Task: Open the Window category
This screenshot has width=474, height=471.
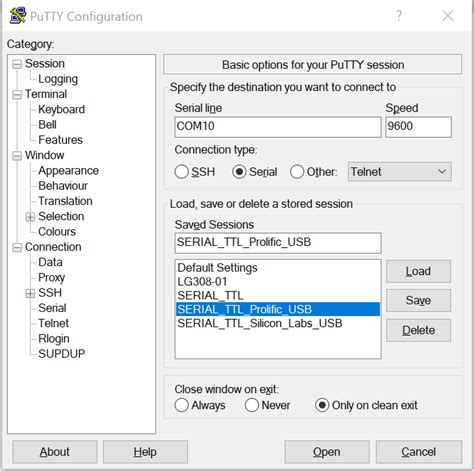Action: [45, 155]
